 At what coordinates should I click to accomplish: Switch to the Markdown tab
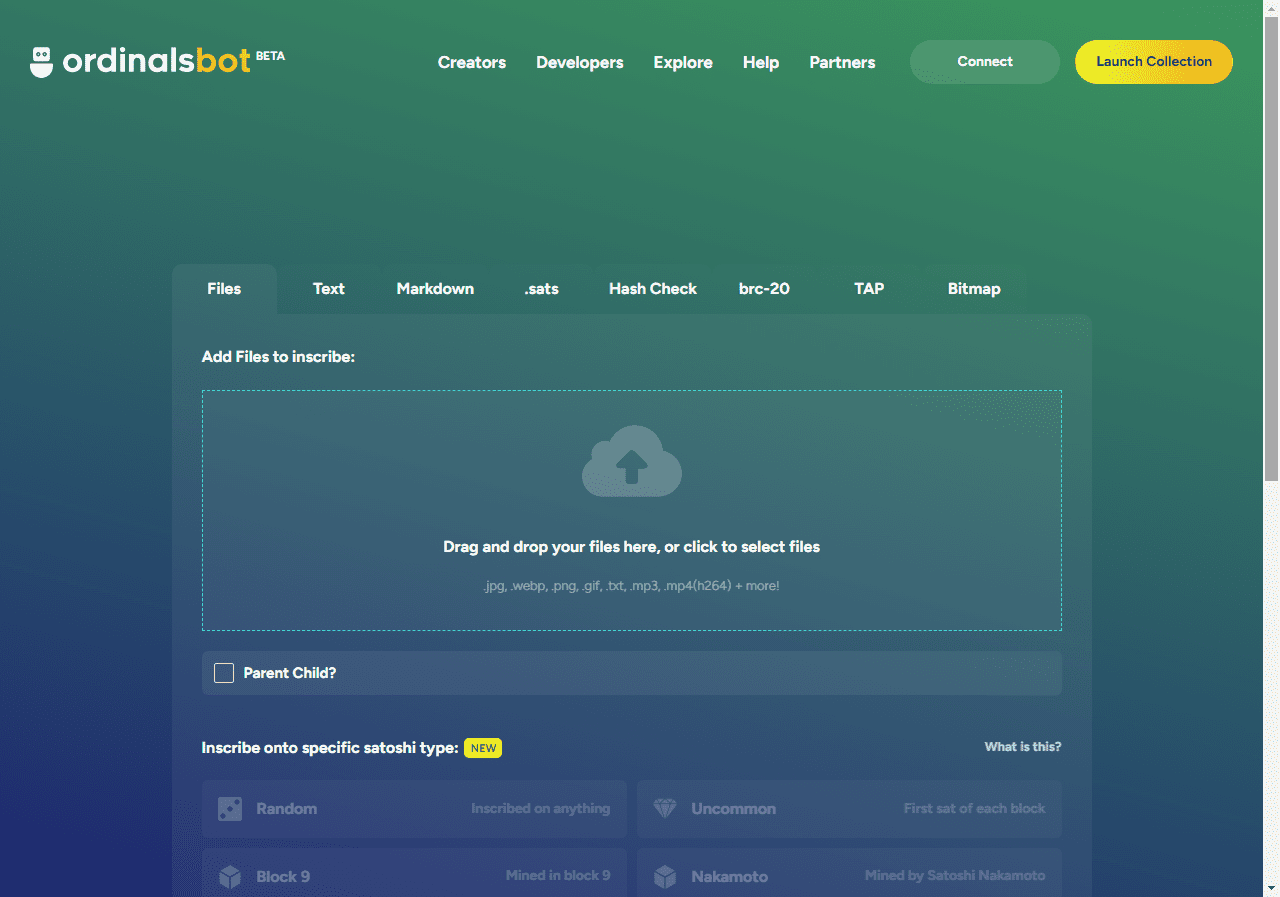[435, 289]
